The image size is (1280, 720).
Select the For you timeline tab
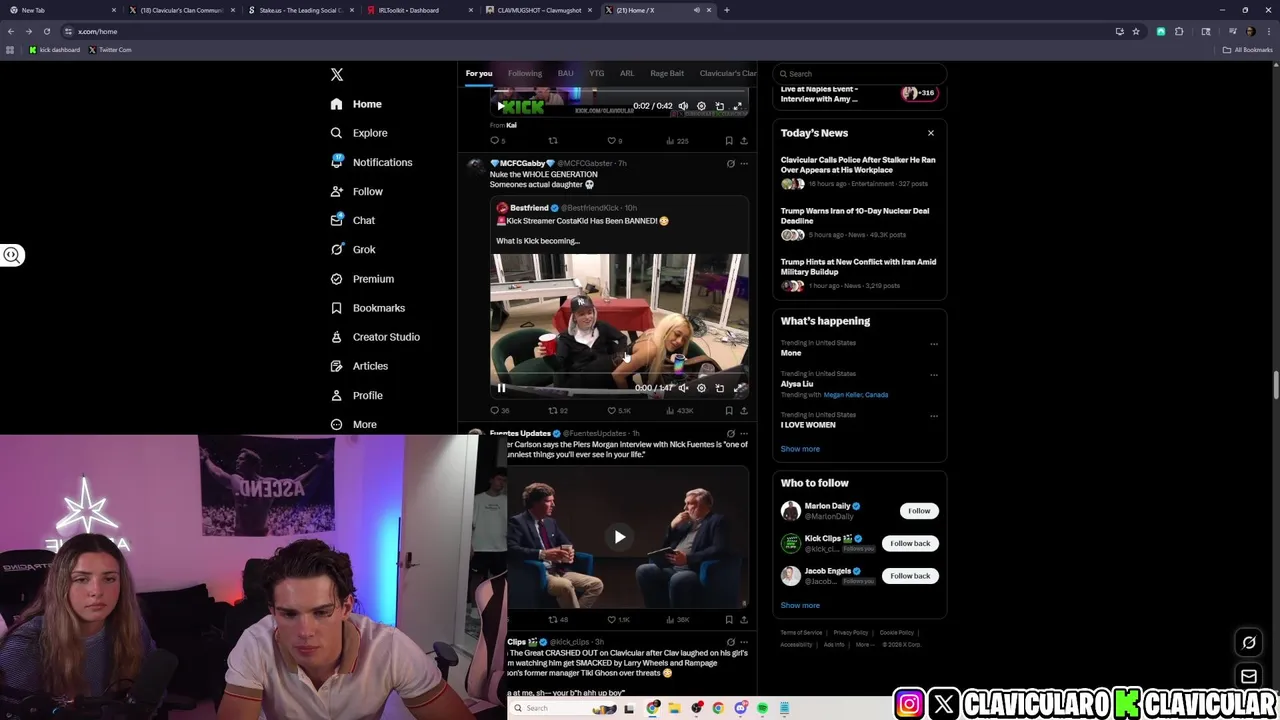click(x=479, y=73)
